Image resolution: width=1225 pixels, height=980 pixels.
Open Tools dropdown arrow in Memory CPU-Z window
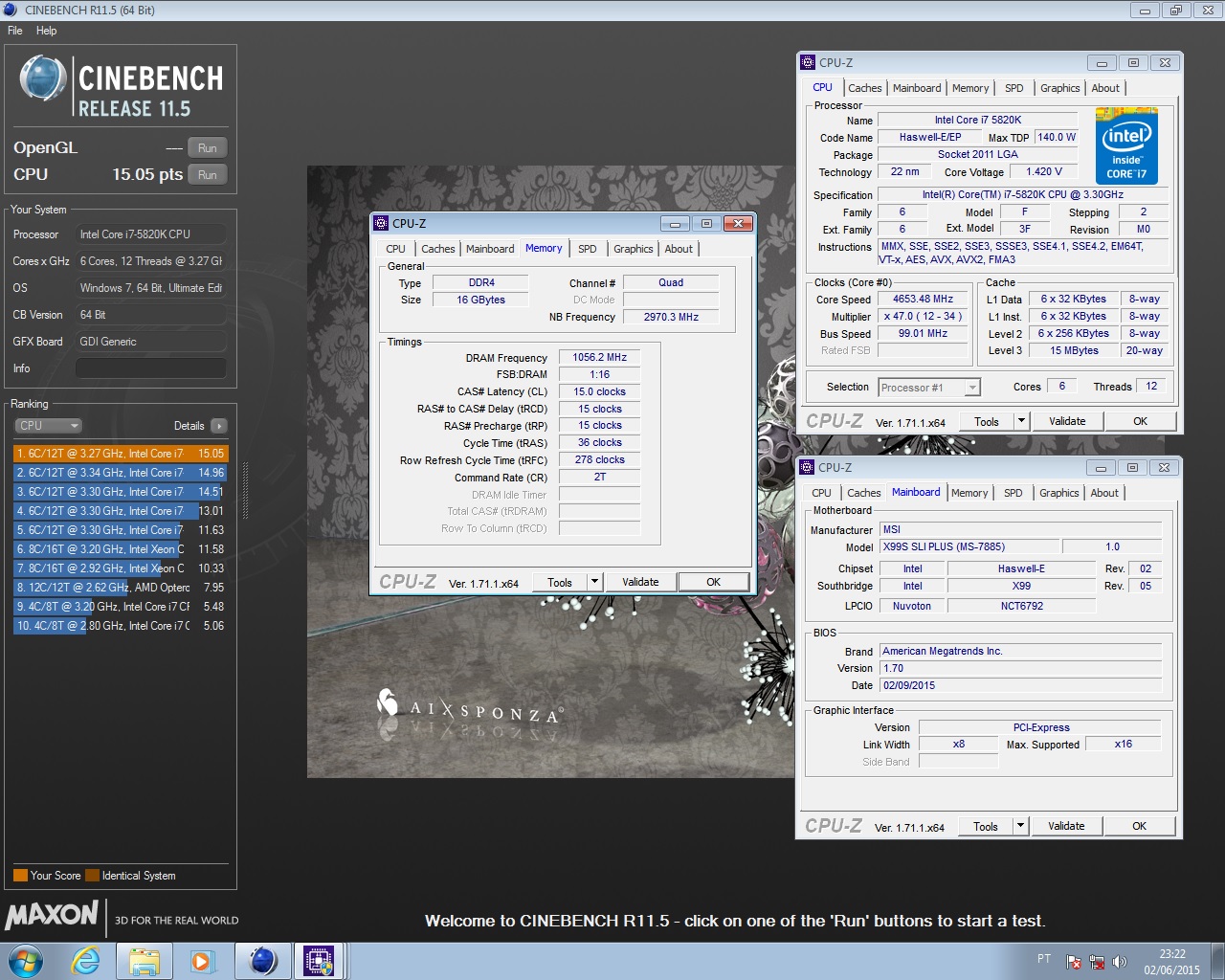[x=594, y=582]
